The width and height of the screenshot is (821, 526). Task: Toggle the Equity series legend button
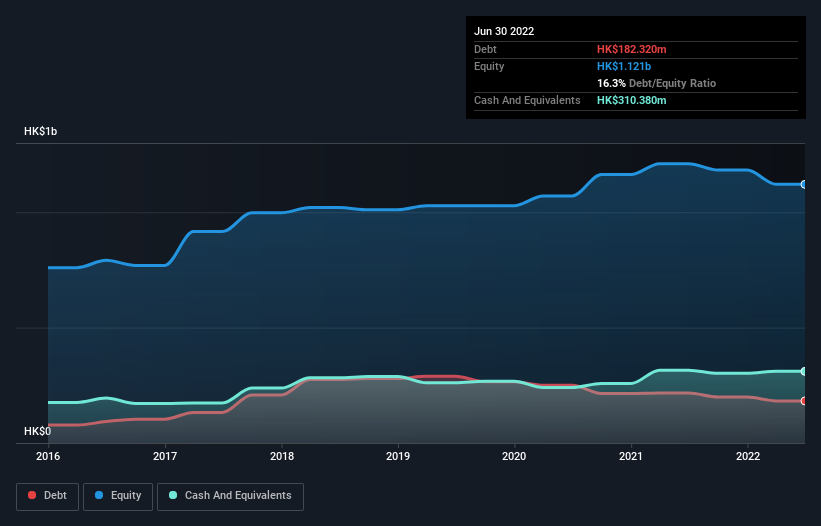118,496
